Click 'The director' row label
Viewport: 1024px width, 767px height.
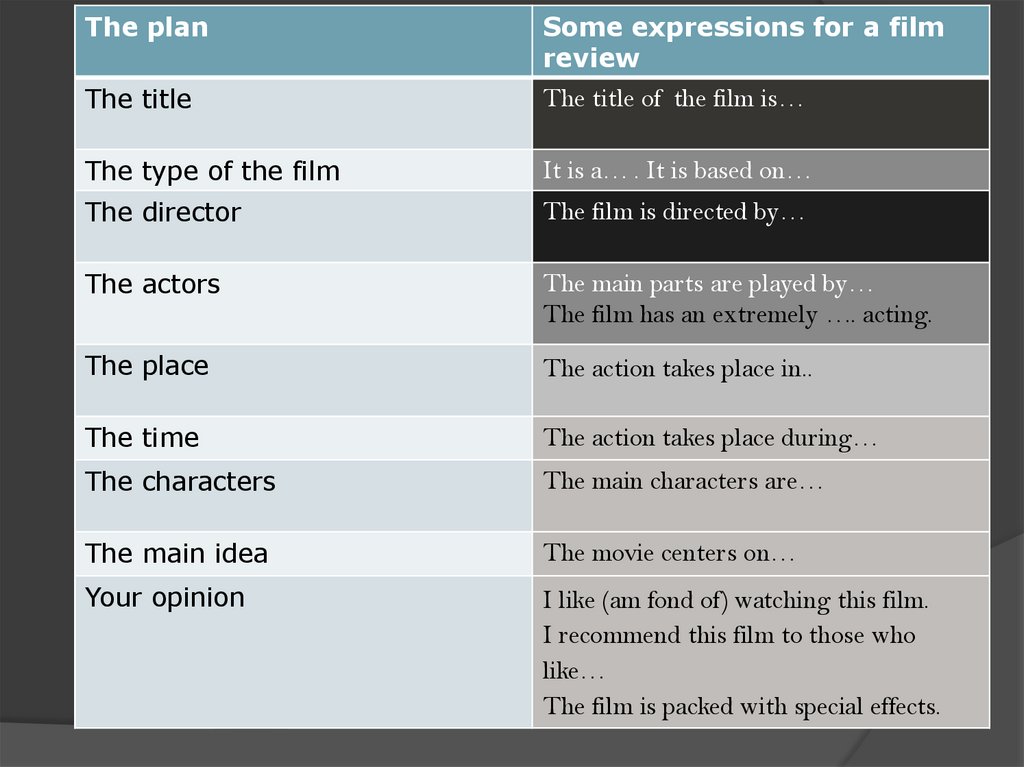point(163,212)
